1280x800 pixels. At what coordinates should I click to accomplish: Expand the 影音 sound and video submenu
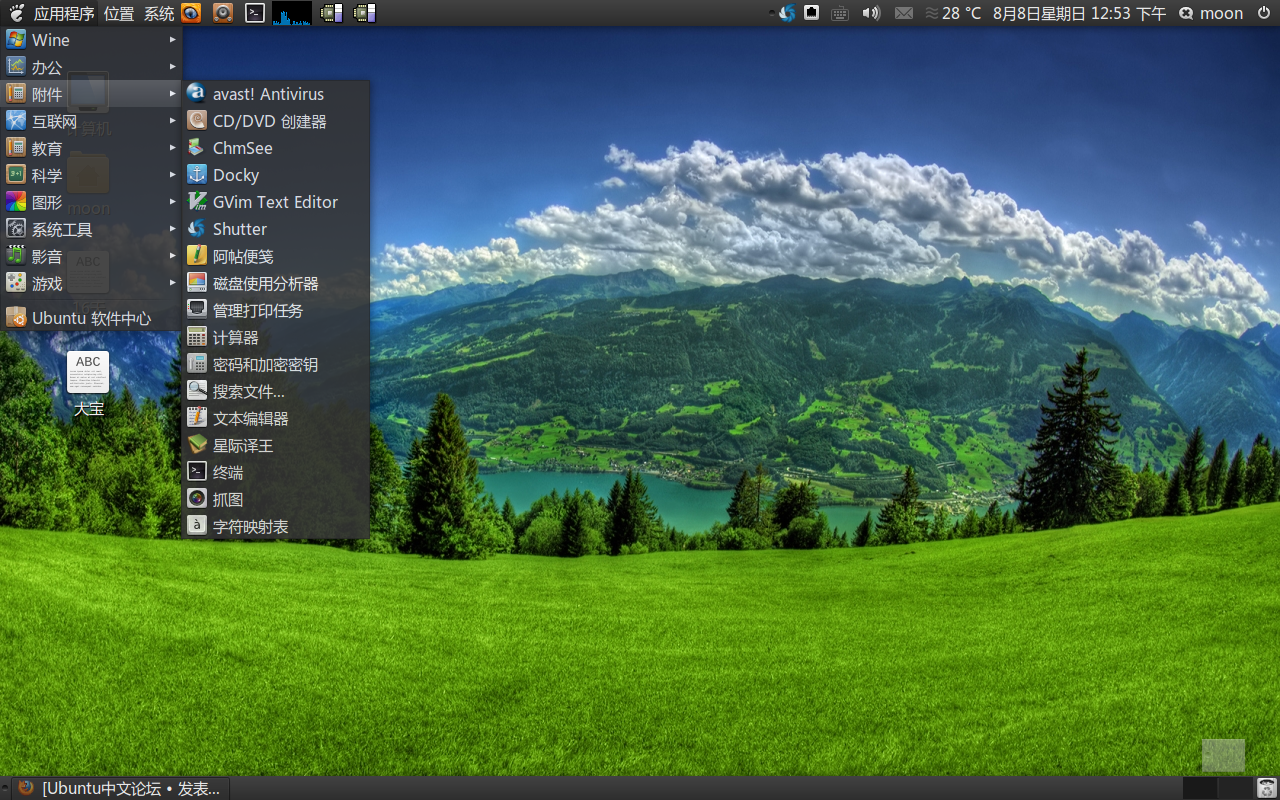click(91, 256)
